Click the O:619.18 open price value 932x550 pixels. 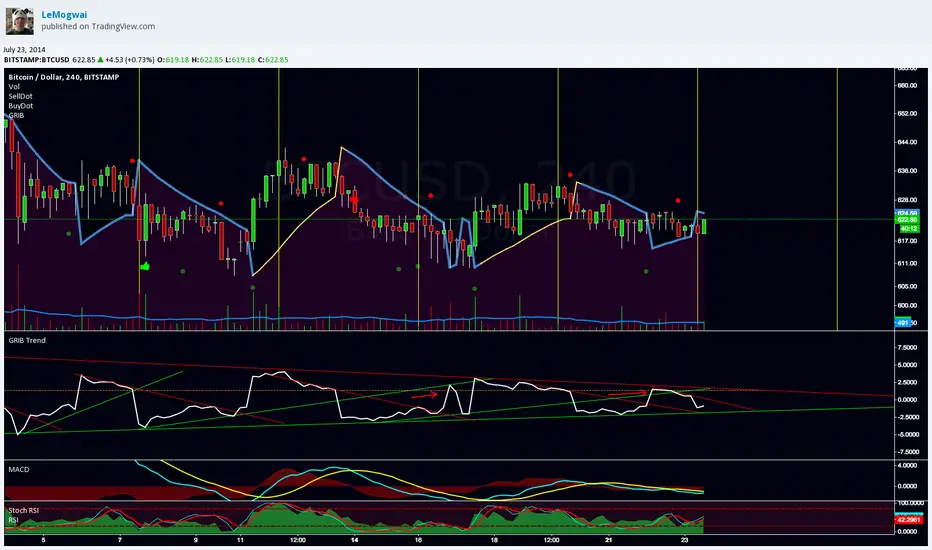click(x=173, y=59)
